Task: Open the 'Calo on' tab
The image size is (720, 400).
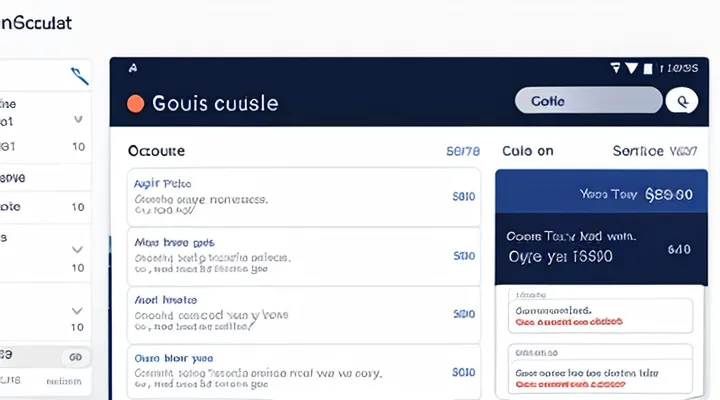Action: 528,151
